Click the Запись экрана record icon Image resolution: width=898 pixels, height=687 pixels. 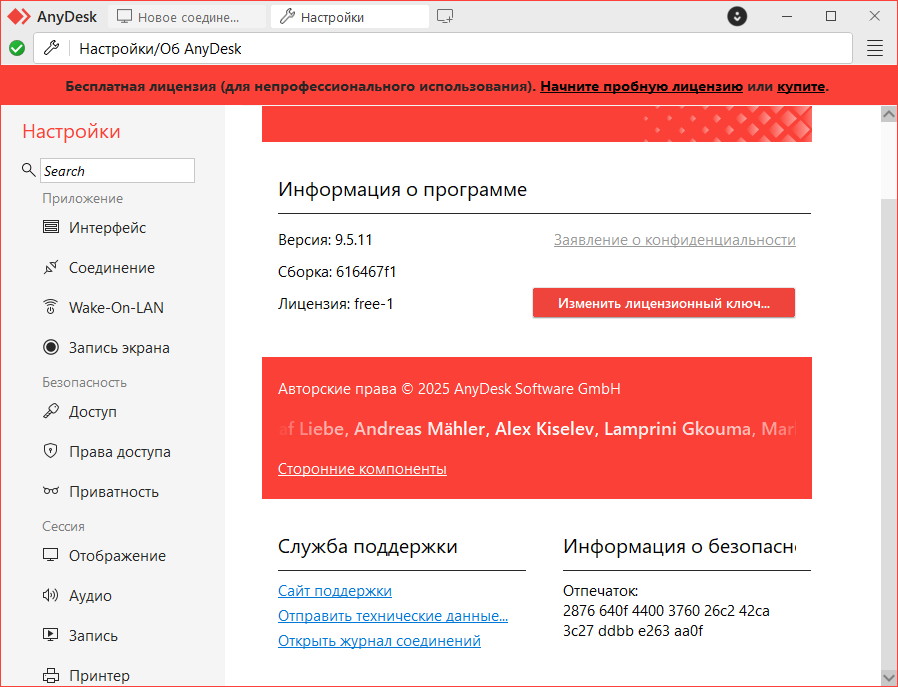pyautogui.click(x=51, y=347)
